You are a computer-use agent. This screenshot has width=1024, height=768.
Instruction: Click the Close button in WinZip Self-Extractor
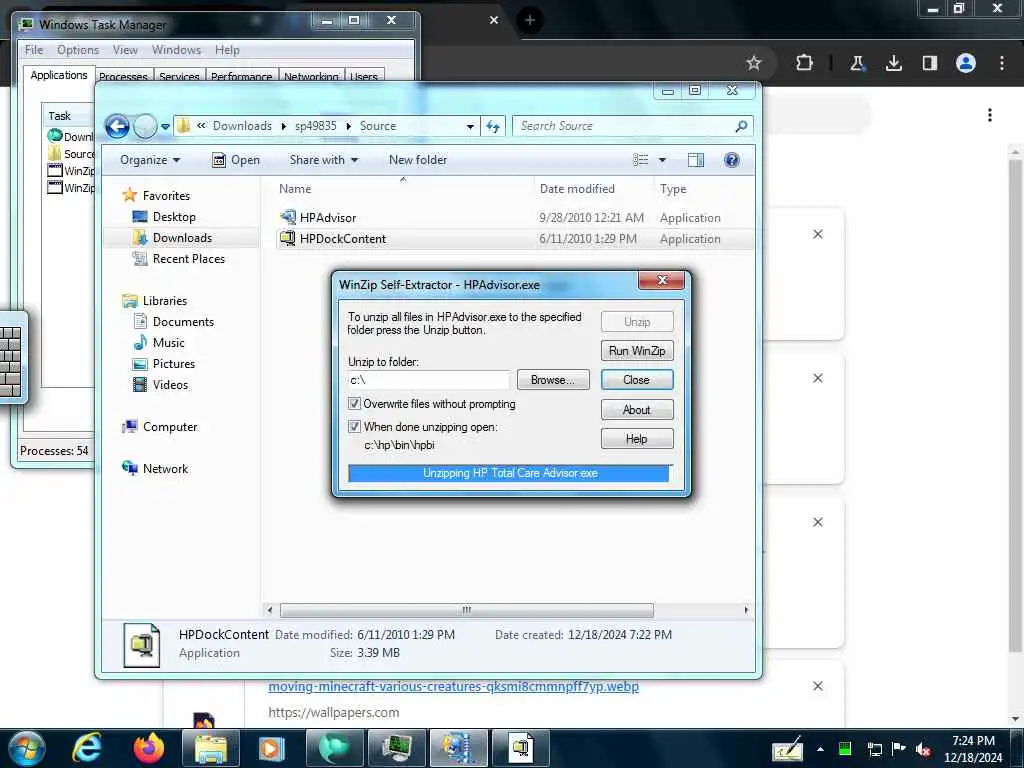637,380
